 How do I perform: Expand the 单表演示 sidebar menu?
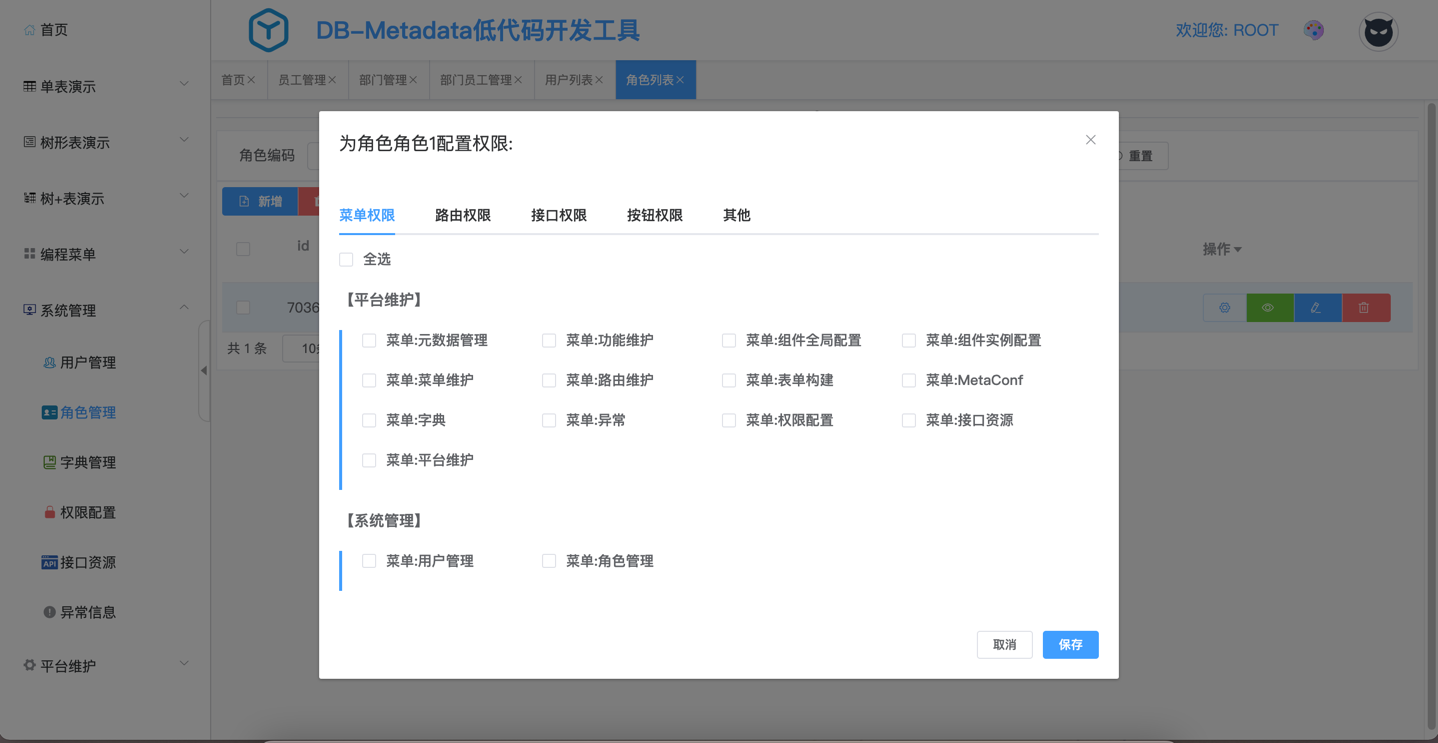tap(105, 86)
